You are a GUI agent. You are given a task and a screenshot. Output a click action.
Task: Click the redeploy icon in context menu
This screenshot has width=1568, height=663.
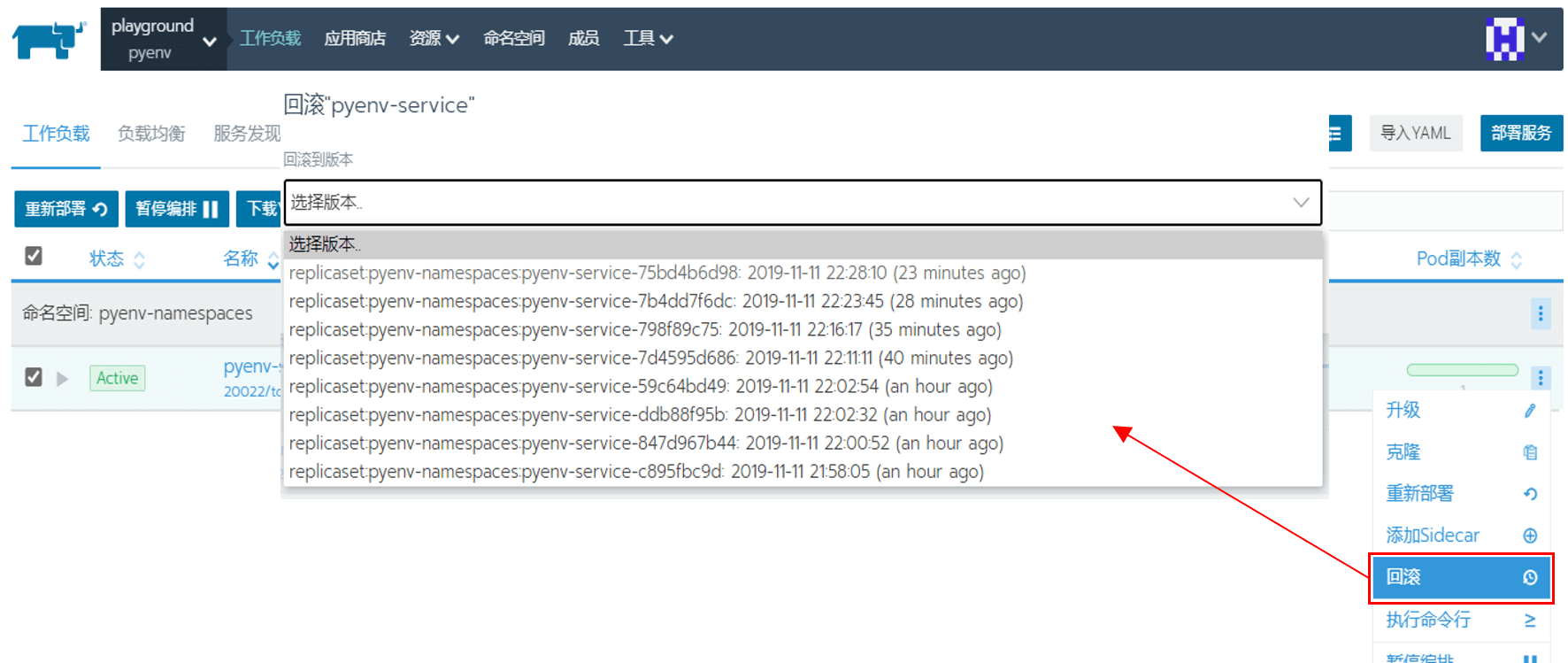point(1530,494)
